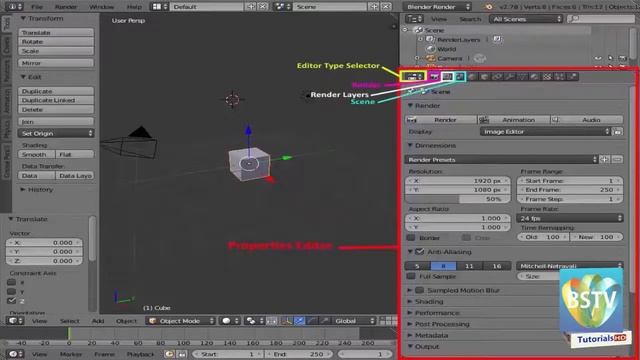Delete the current screen layout
Viewport: 640px width, 360px height.
tap(263, 7)
